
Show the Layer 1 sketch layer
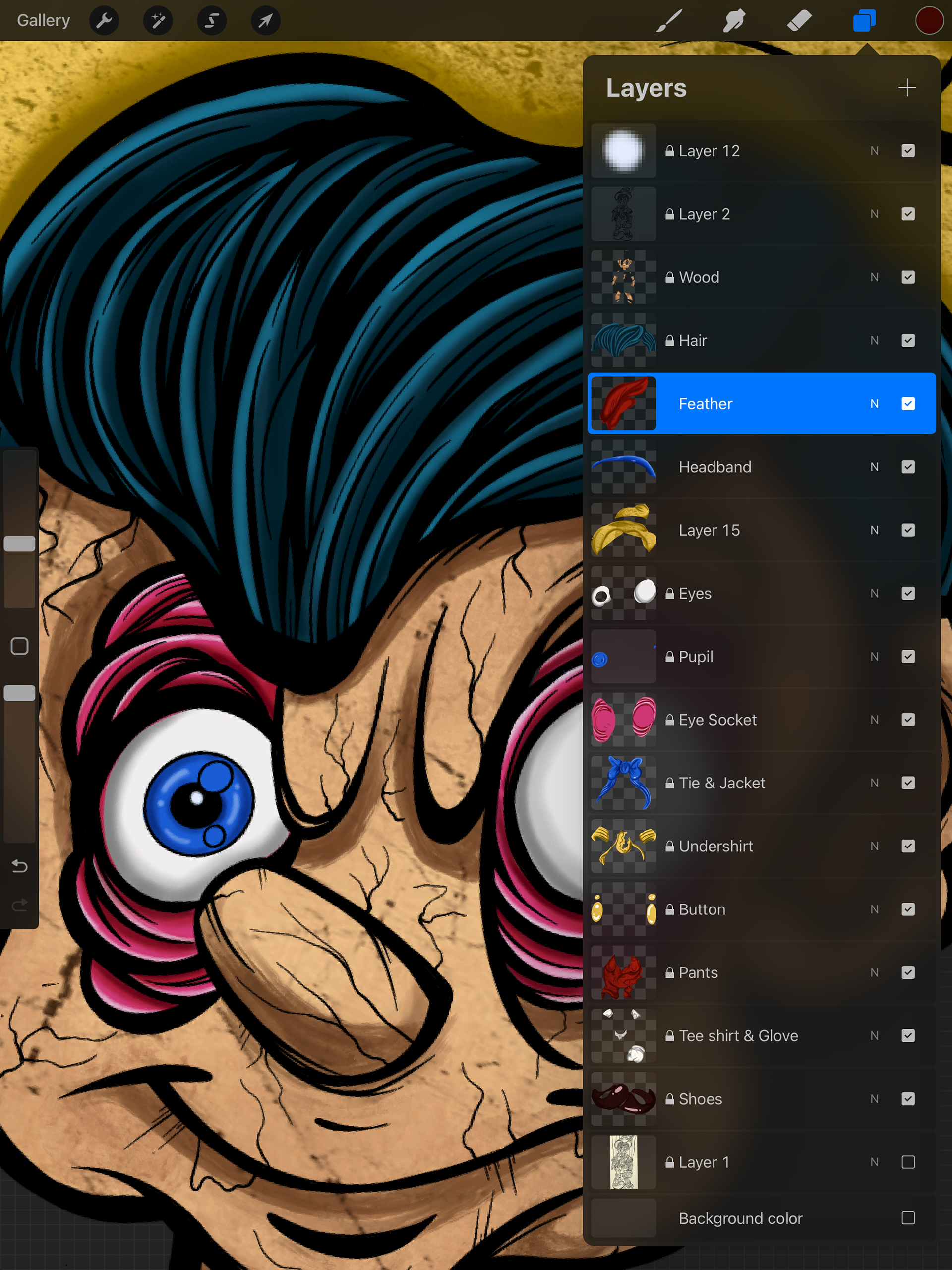click(908, 1162)
